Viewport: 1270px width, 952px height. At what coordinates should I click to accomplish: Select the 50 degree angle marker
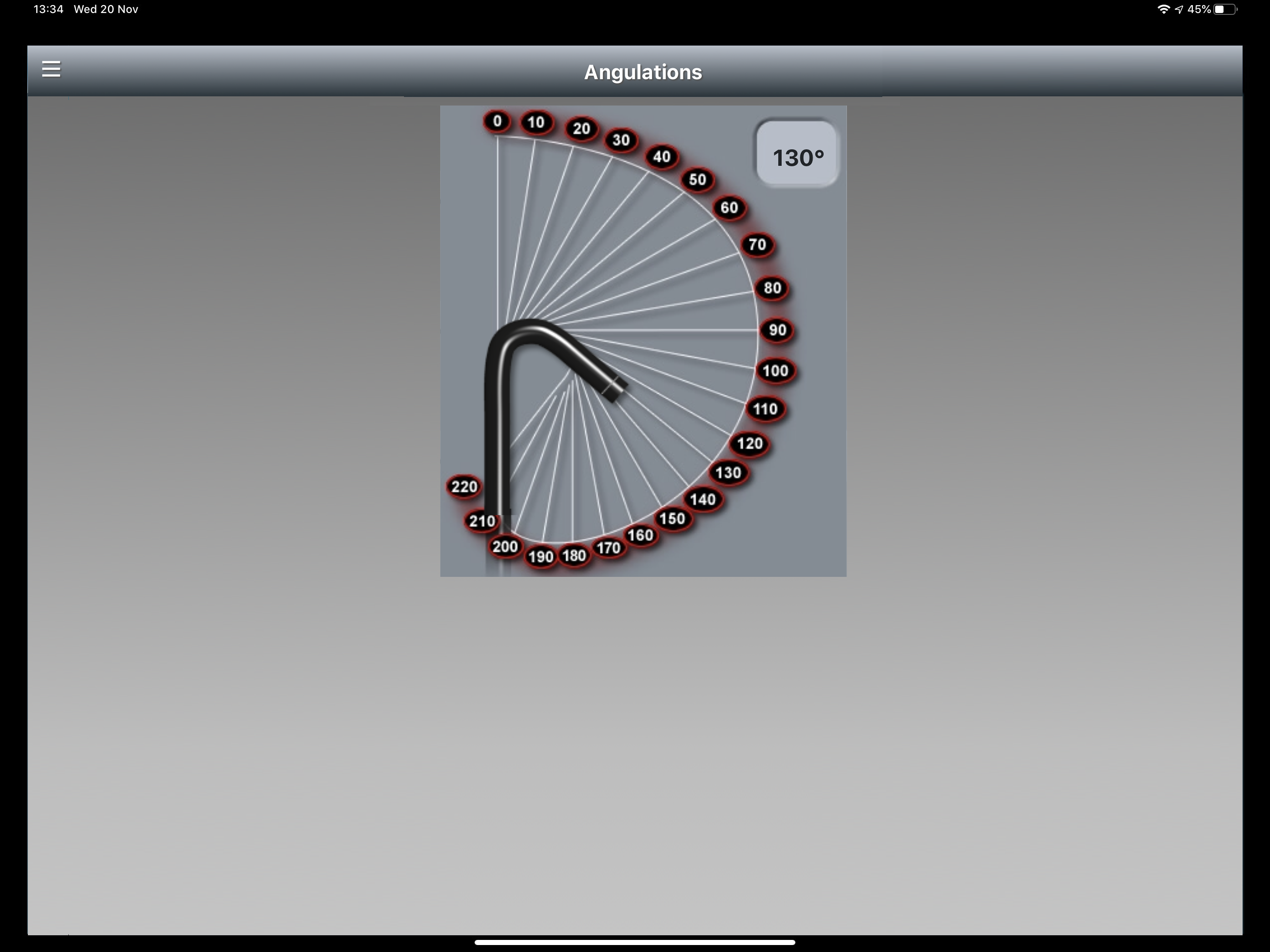pyautogui.click(x=697, y=180)
